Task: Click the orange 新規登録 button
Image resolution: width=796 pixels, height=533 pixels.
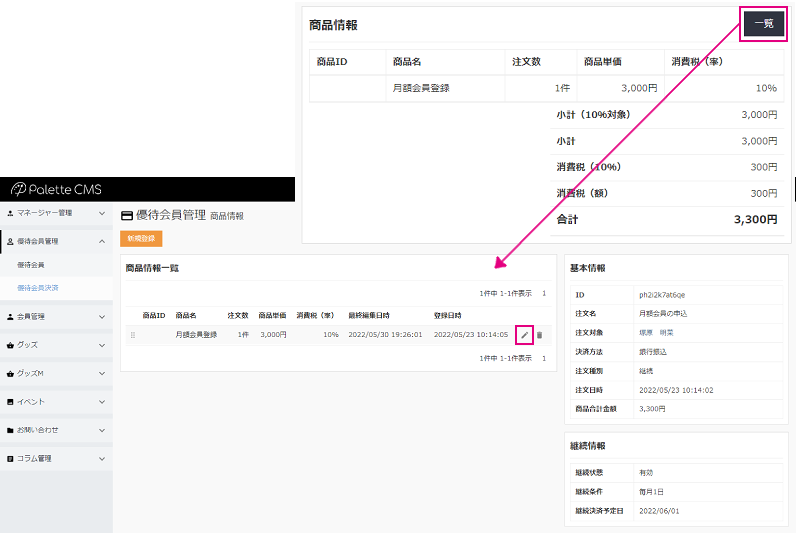Action: pos(141,239)
